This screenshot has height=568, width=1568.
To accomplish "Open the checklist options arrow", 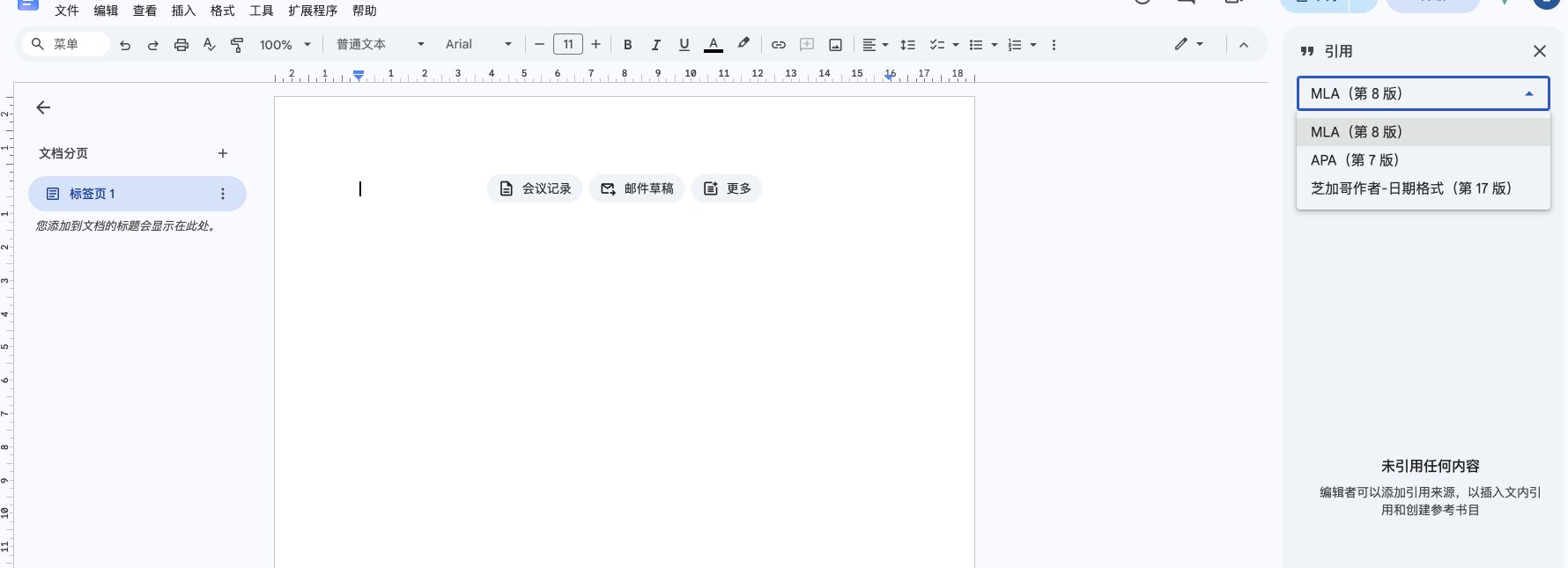I will 956,45.
